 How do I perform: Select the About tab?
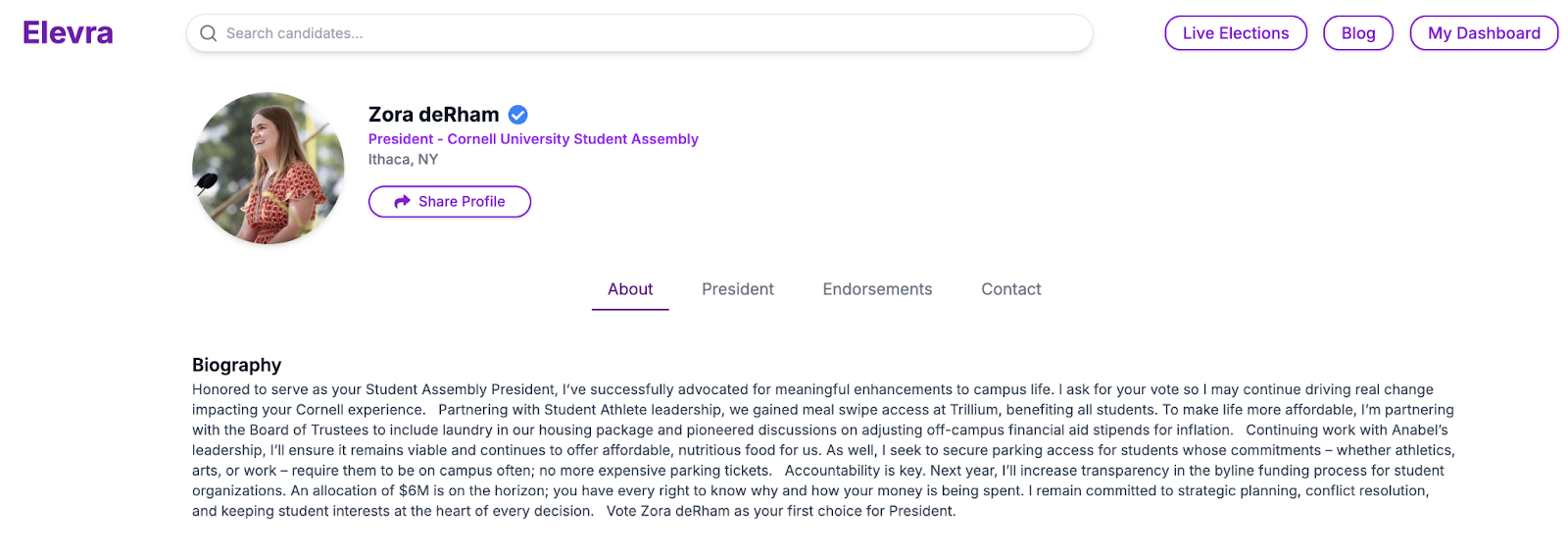(x=630, y=289)
